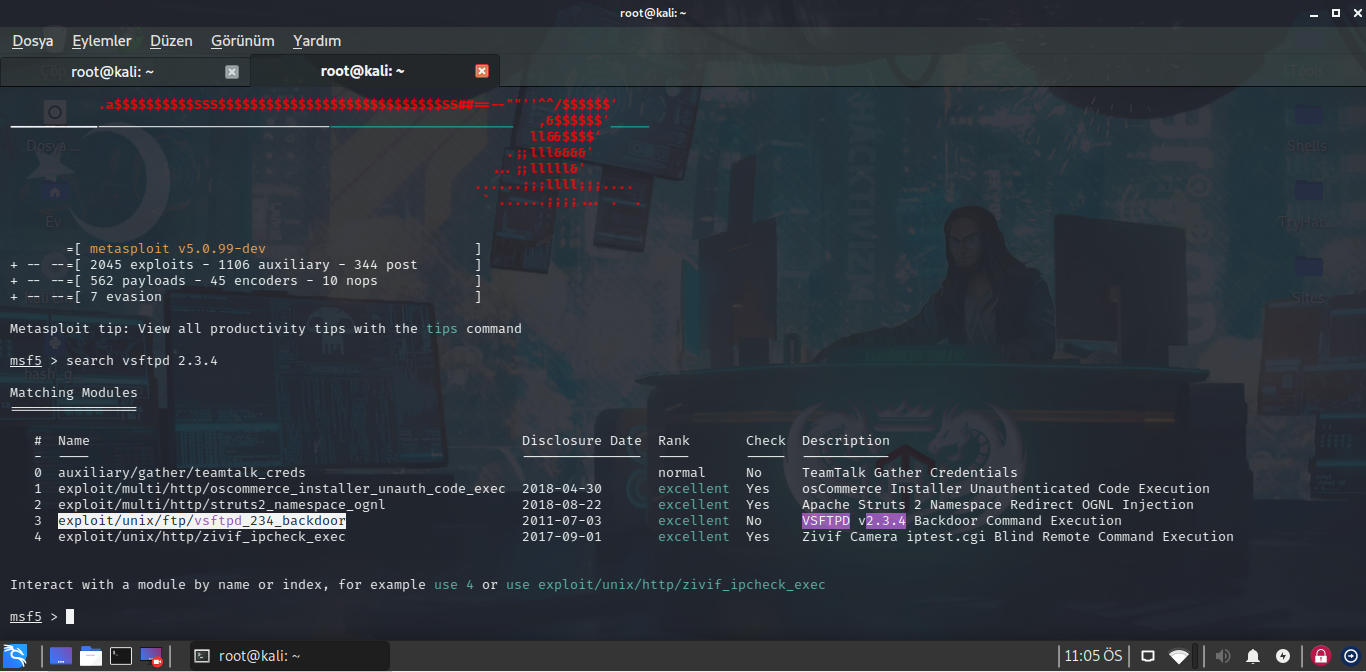This screenshot has width=1366, height=672.
Task: Click the 'Rank' column header
Action: tap(674, 441)
